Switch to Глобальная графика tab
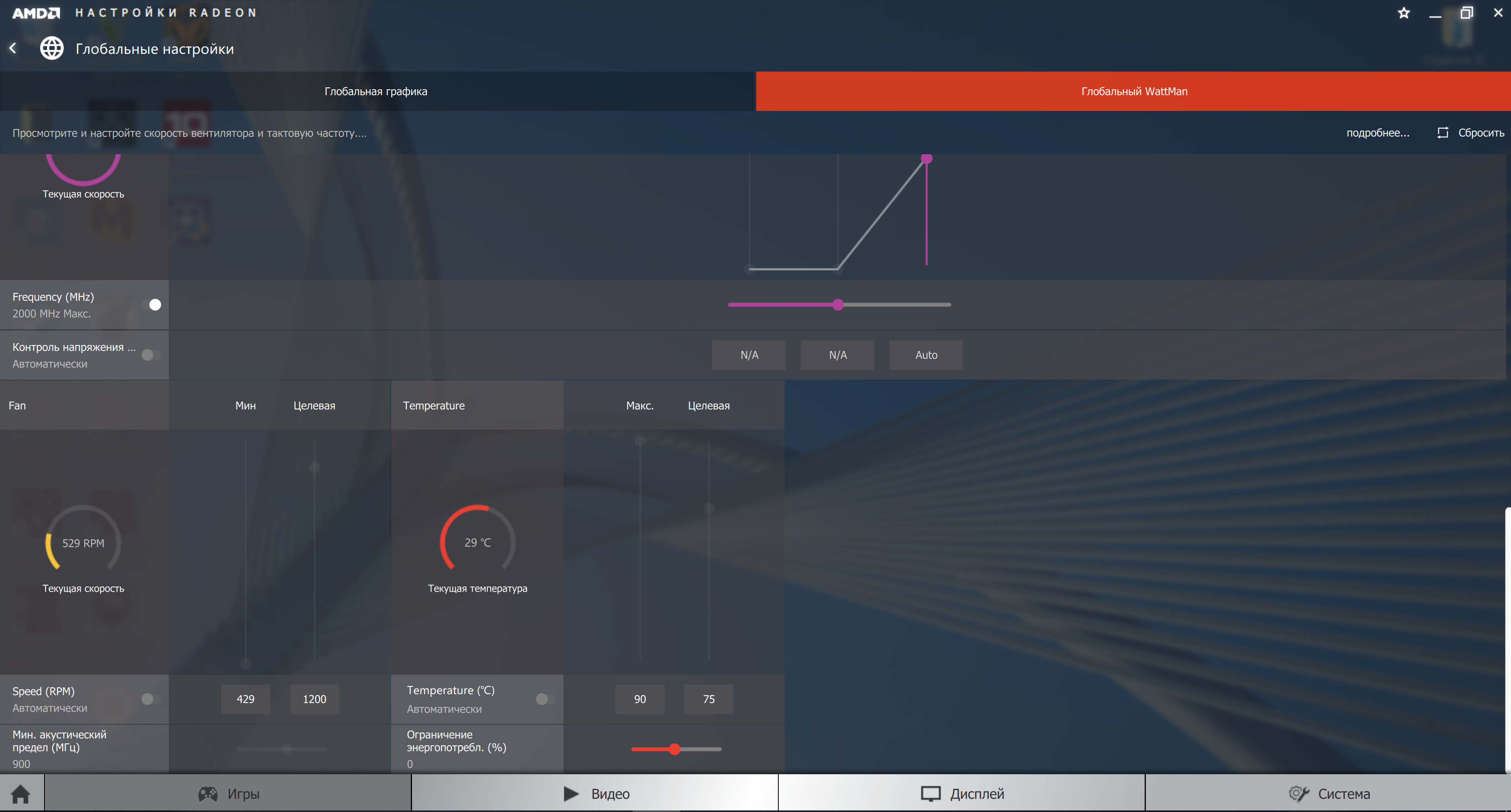The image size is (1511, 812). (377, 91)
